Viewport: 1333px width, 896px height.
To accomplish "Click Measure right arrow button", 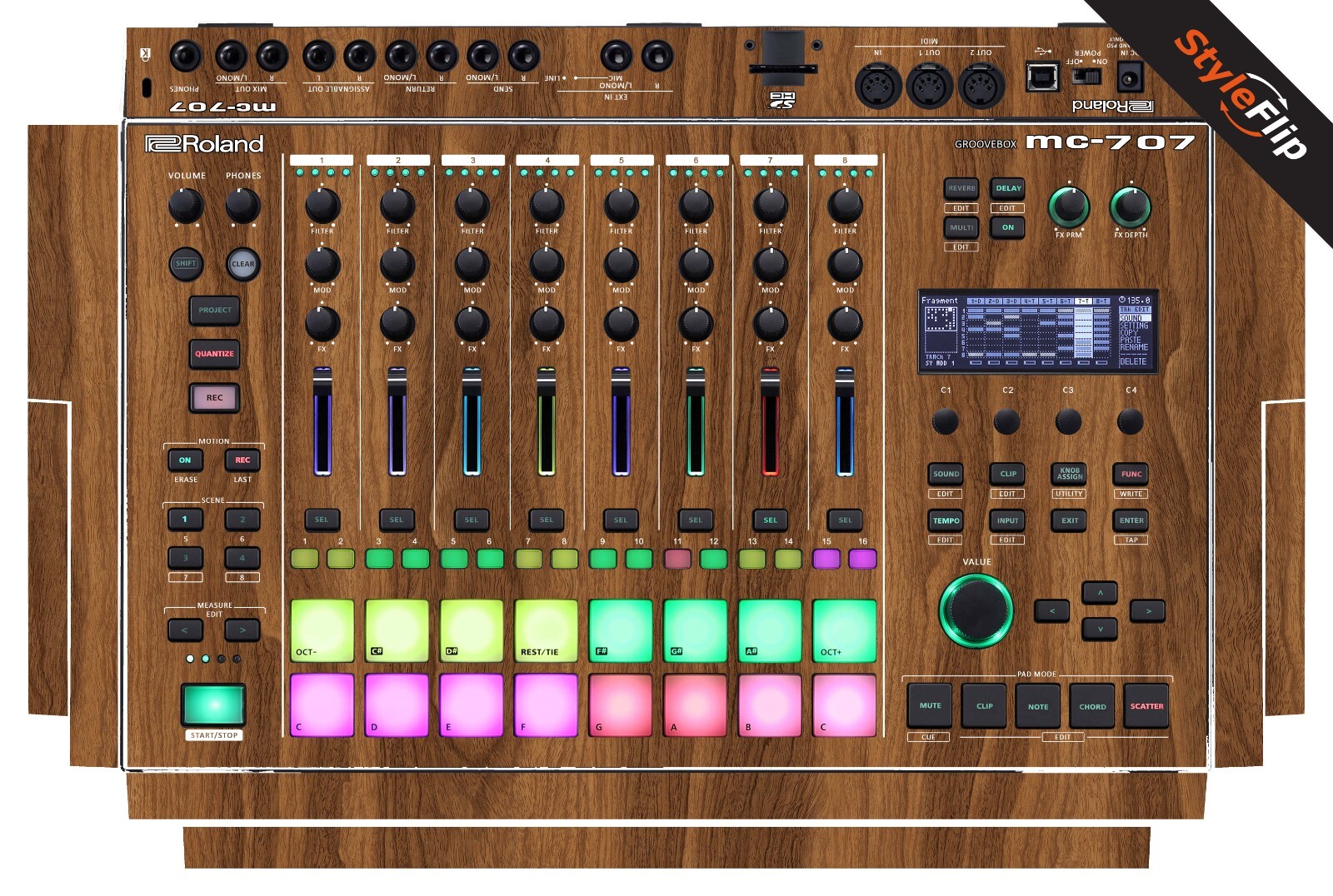I will [242, 630].
